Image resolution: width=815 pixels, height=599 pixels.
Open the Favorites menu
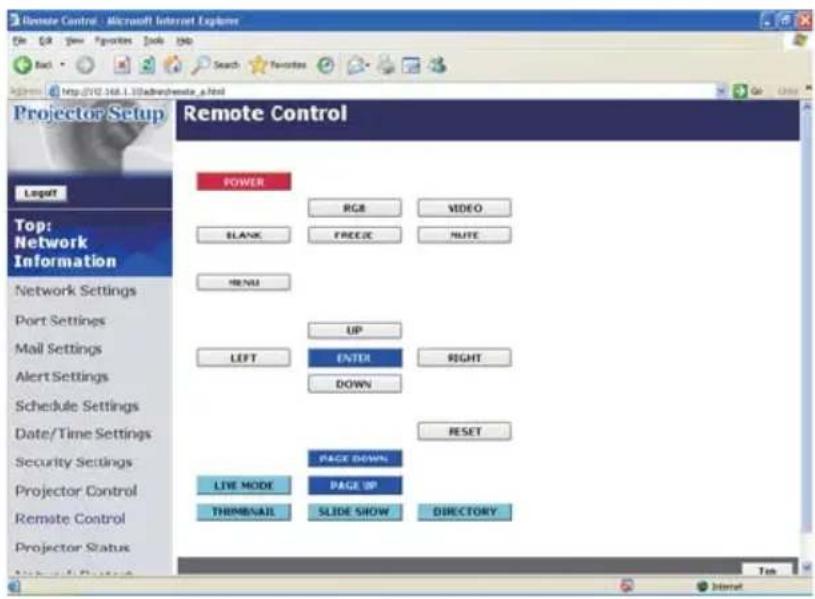coord(113,40)
